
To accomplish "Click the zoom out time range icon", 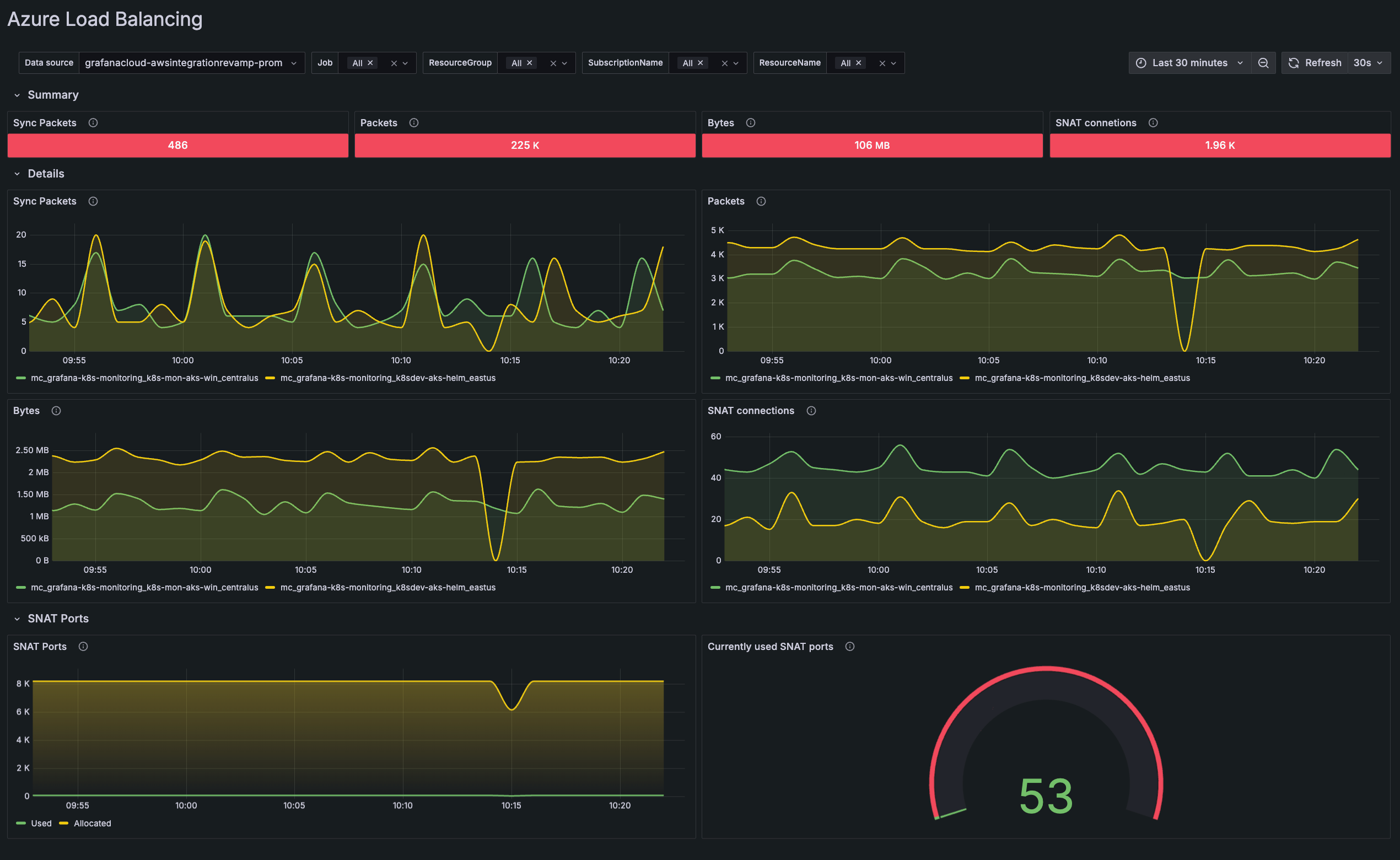I will pyautogui.click(x=1263, y=63).
